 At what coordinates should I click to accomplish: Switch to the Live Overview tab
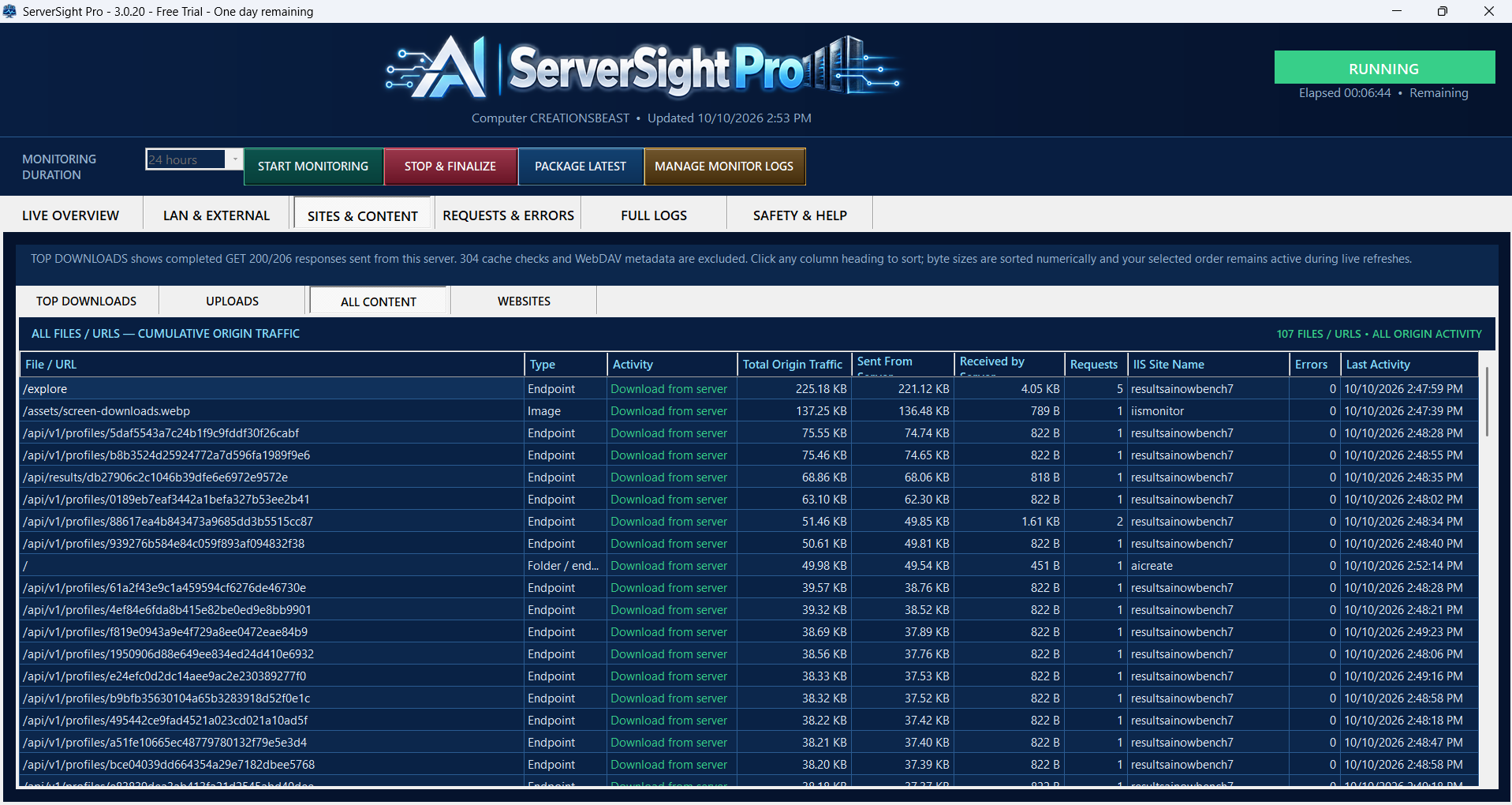point(71,215)
